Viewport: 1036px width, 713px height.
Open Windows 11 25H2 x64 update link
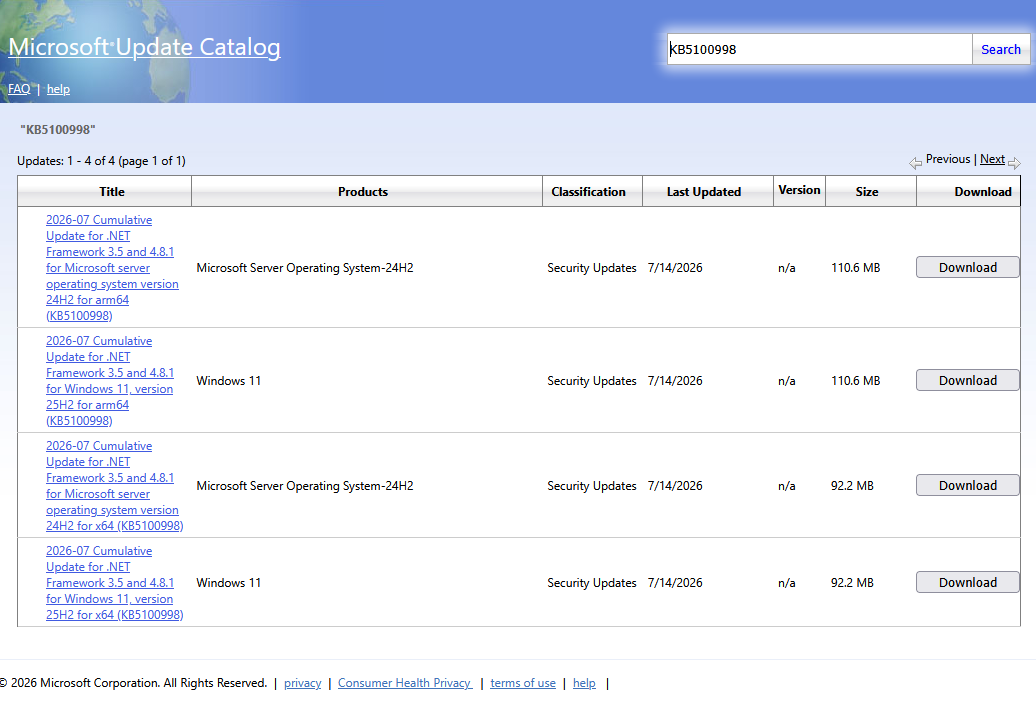[114, 583]
